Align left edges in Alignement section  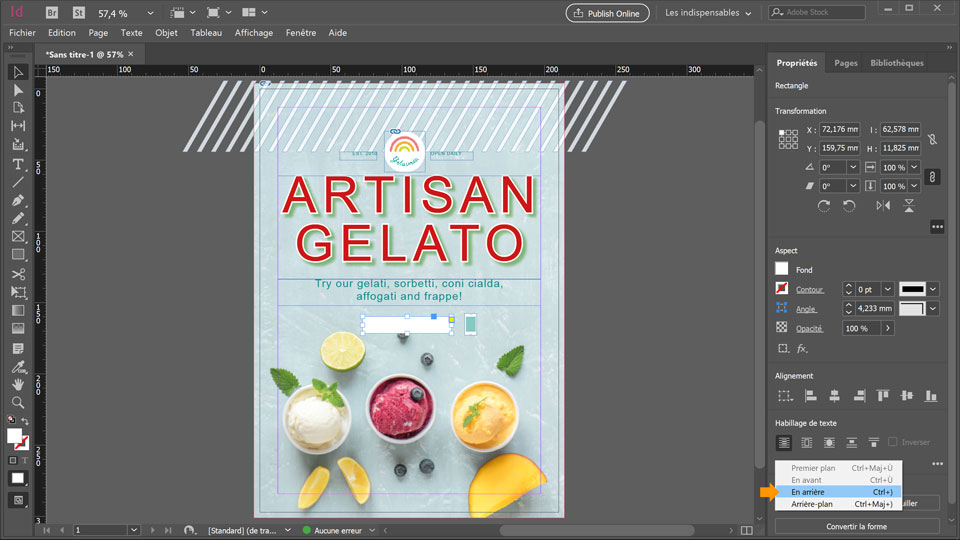tap(810, 396)
